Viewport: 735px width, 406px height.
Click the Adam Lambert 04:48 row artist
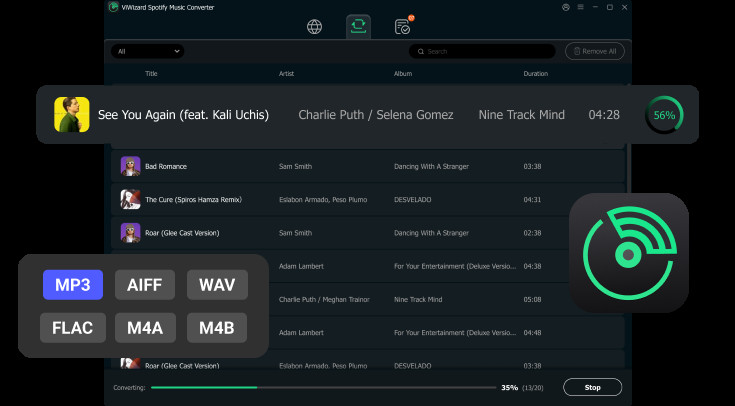click(x=301, y=333)
